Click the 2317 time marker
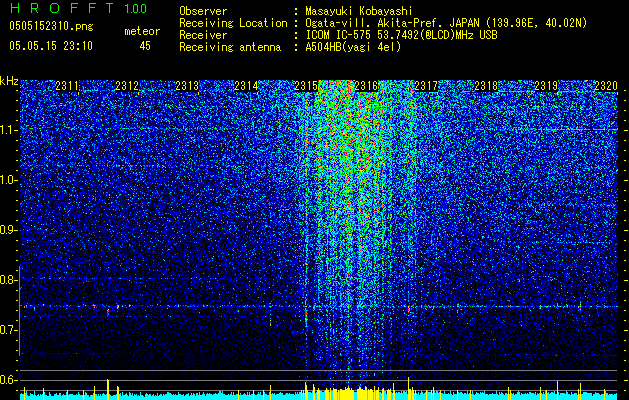Screen dimensions: 629x400 [x=426, y=86]
